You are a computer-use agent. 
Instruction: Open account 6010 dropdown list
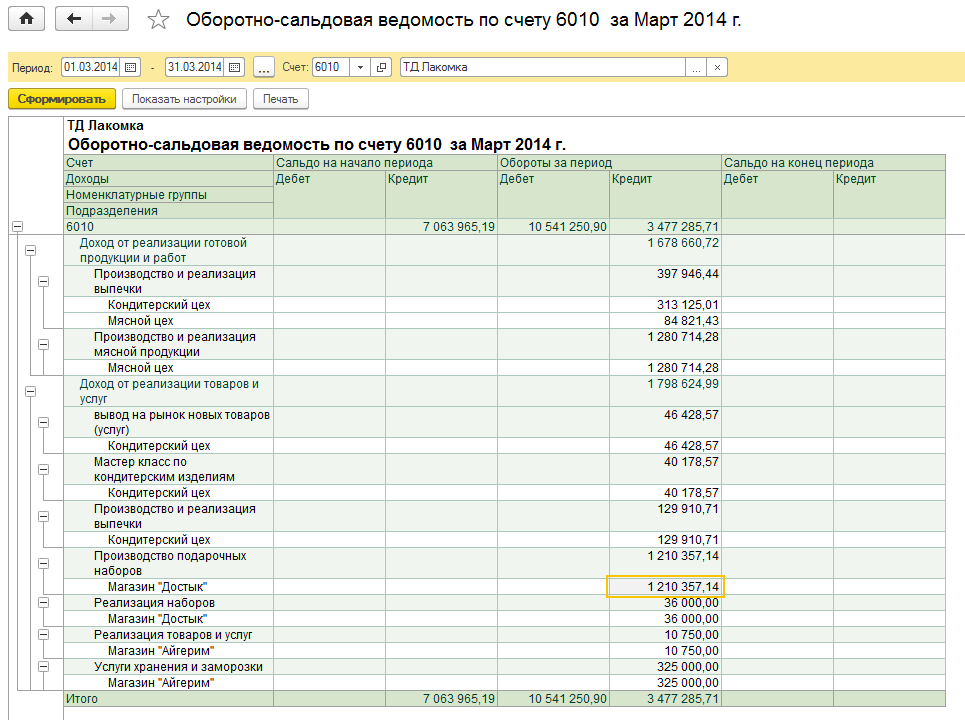pos(361,67)
